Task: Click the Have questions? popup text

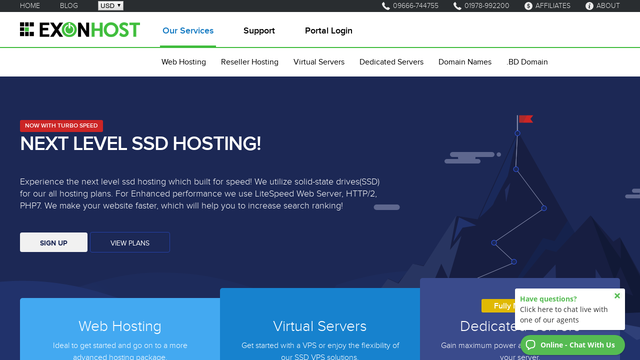Action: coord(548,299)
